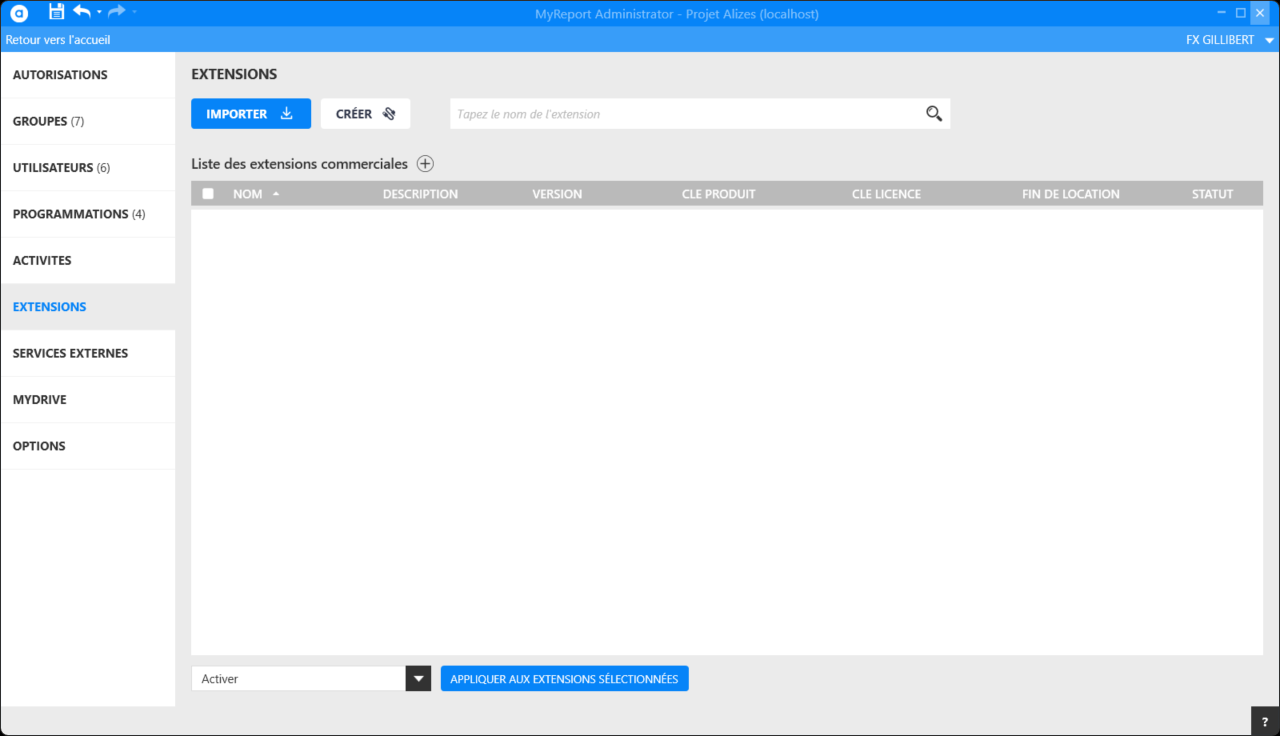
Task: Click the extension name search field
Action: coord(685,114)
